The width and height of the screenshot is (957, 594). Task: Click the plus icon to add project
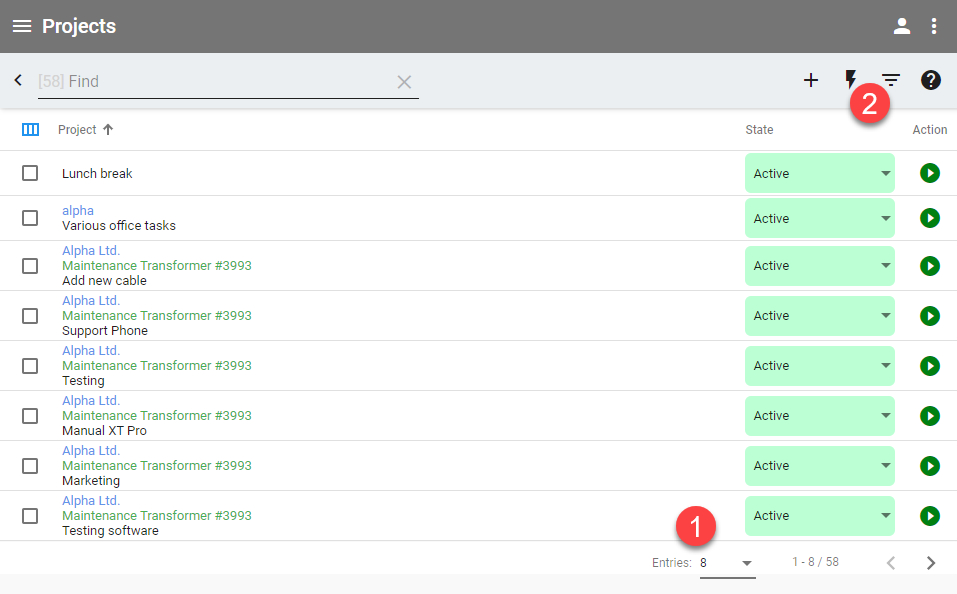pos(811,80)
